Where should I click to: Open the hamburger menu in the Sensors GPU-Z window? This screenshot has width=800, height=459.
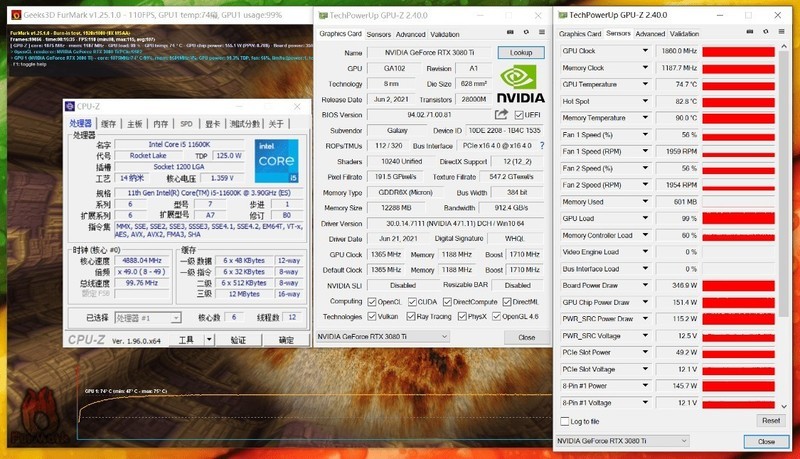781,32
